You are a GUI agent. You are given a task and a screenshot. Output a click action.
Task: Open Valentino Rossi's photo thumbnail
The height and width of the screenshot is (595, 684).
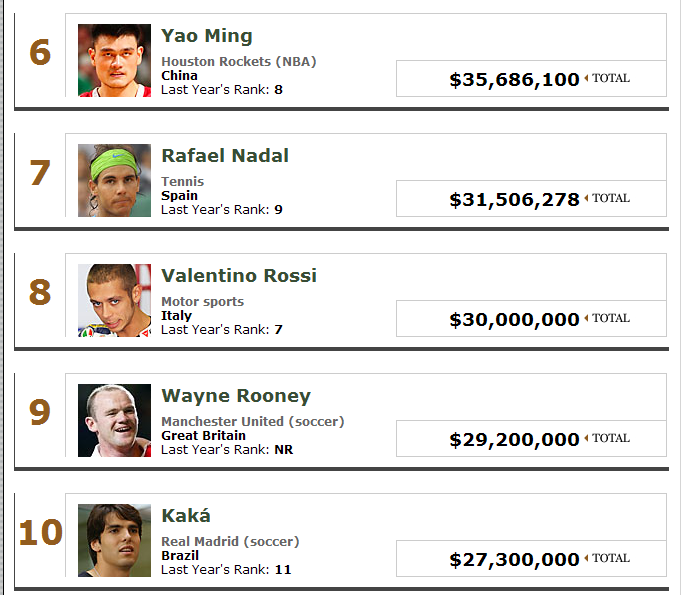[x=114, y=300]
